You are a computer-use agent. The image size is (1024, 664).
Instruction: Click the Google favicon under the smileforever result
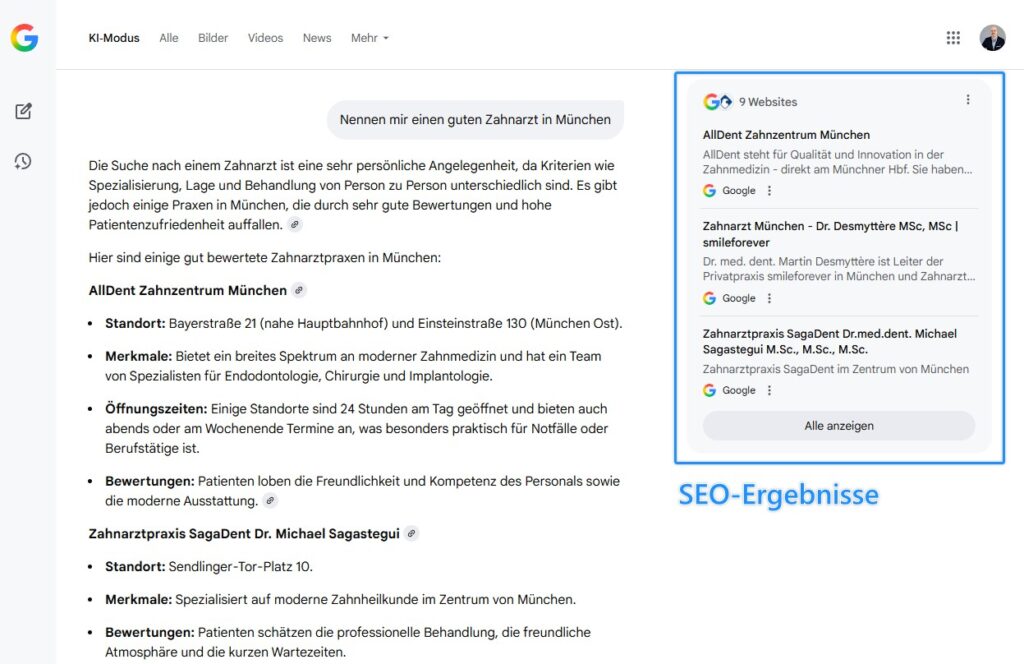click(711, 297)
